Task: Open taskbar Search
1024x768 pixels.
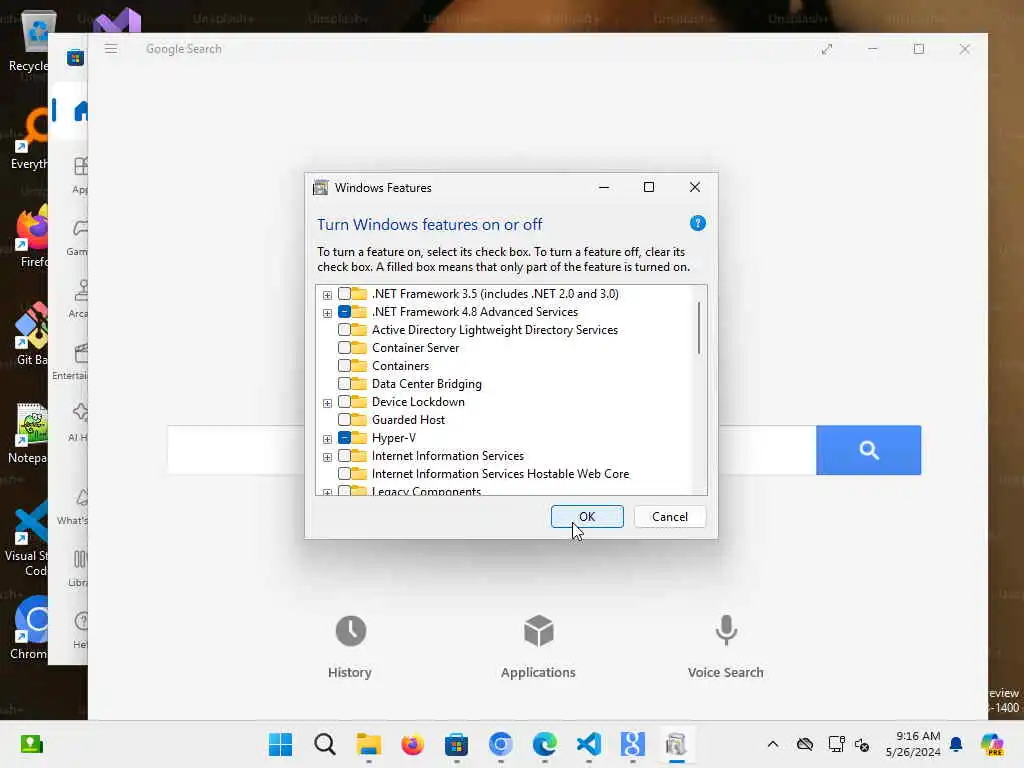Action: 325,744
